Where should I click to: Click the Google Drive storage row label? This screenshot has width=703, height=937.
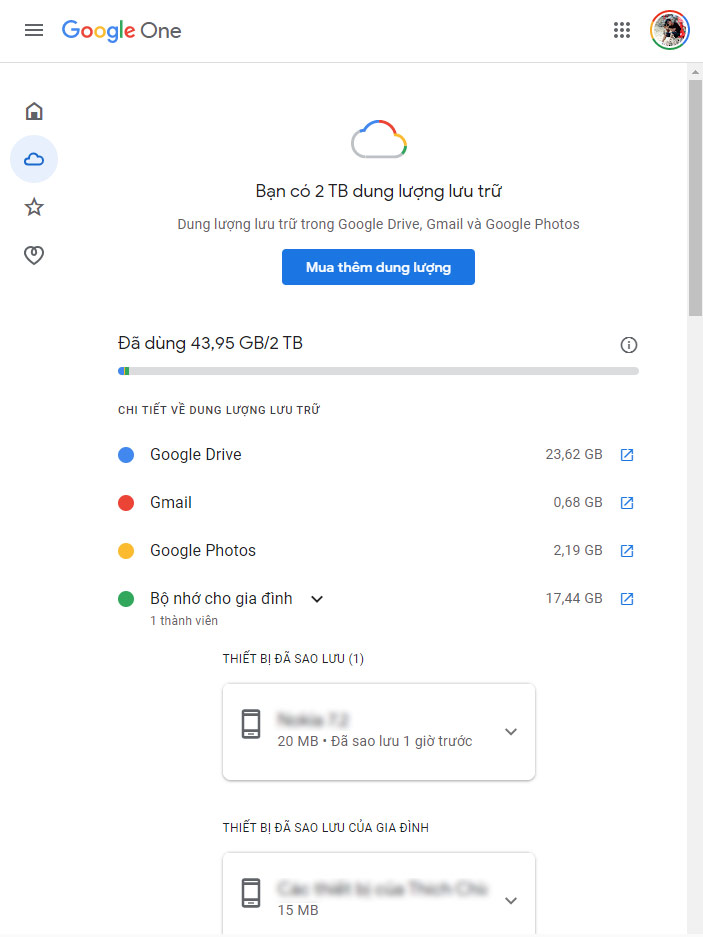tap(195, 455)
